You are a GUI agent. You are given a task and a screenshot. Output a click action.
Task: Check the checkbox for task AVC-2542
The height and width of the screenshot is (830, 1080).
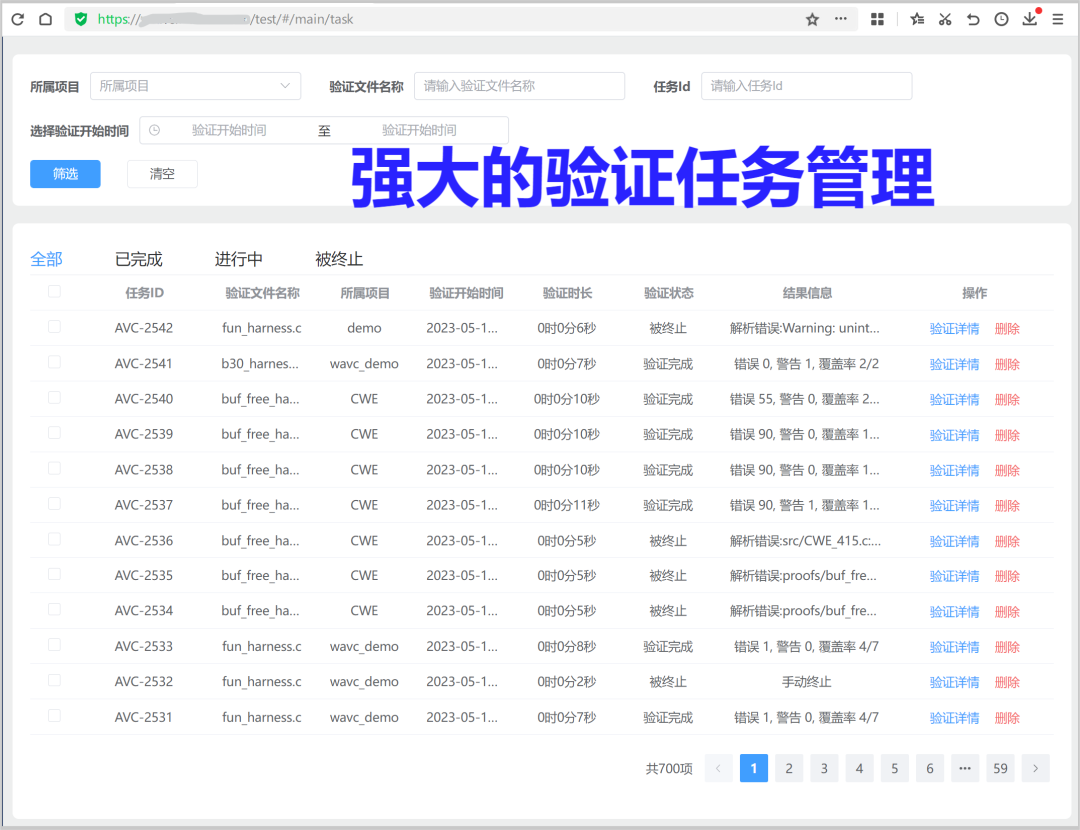pyautogui.click(x=53, y=328)
